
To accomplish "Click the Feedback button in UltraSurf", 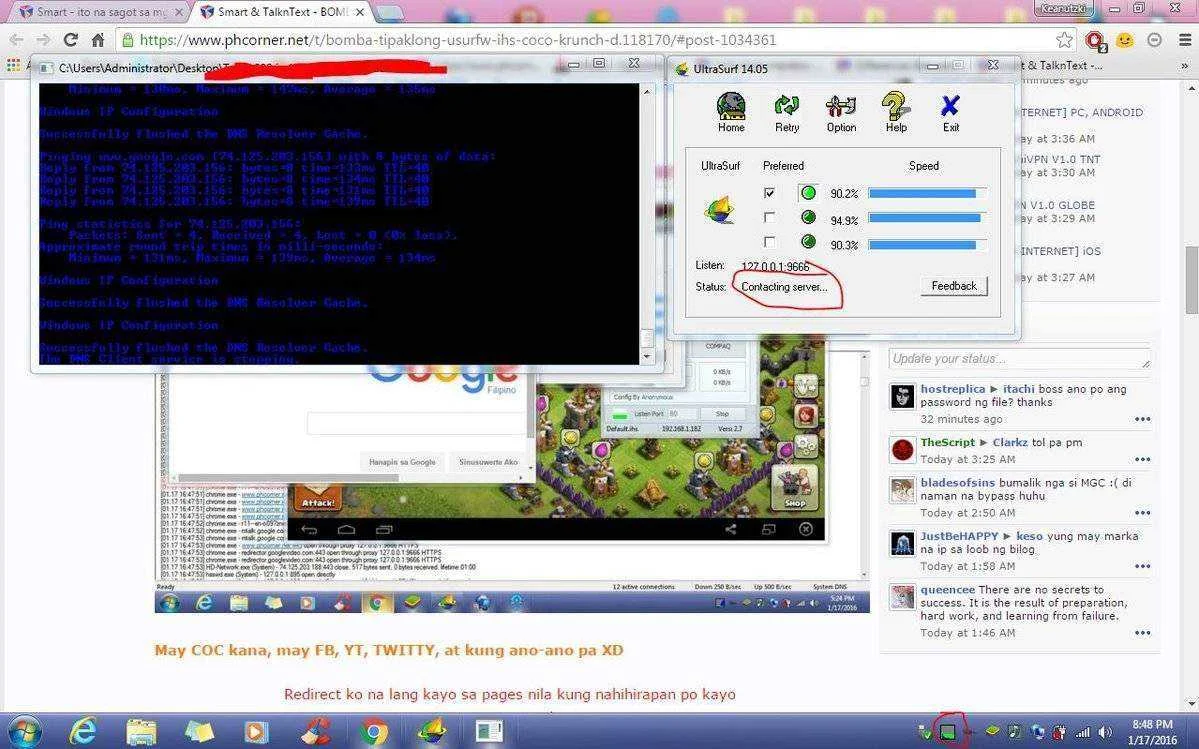I will (x=954, y=286).
